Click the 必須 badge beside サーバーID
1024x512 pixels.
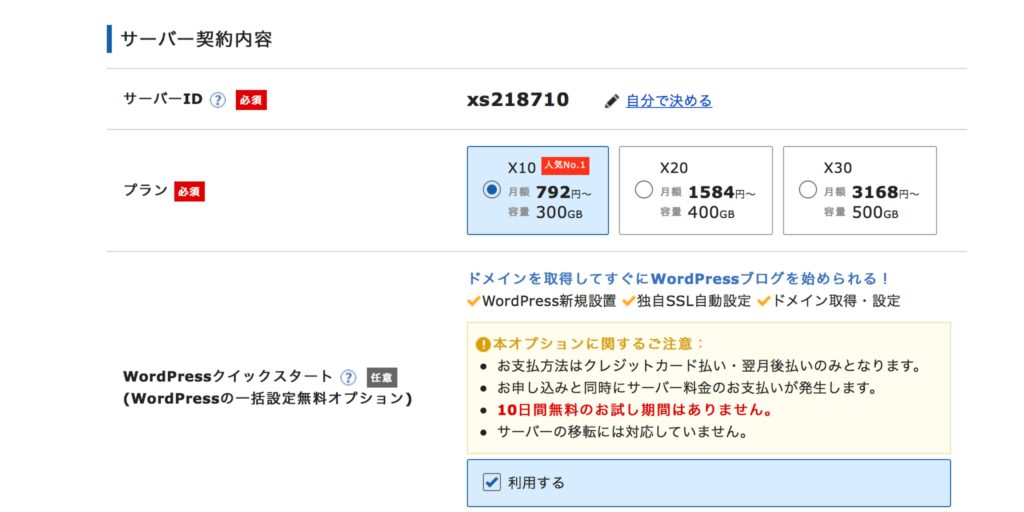251,100
